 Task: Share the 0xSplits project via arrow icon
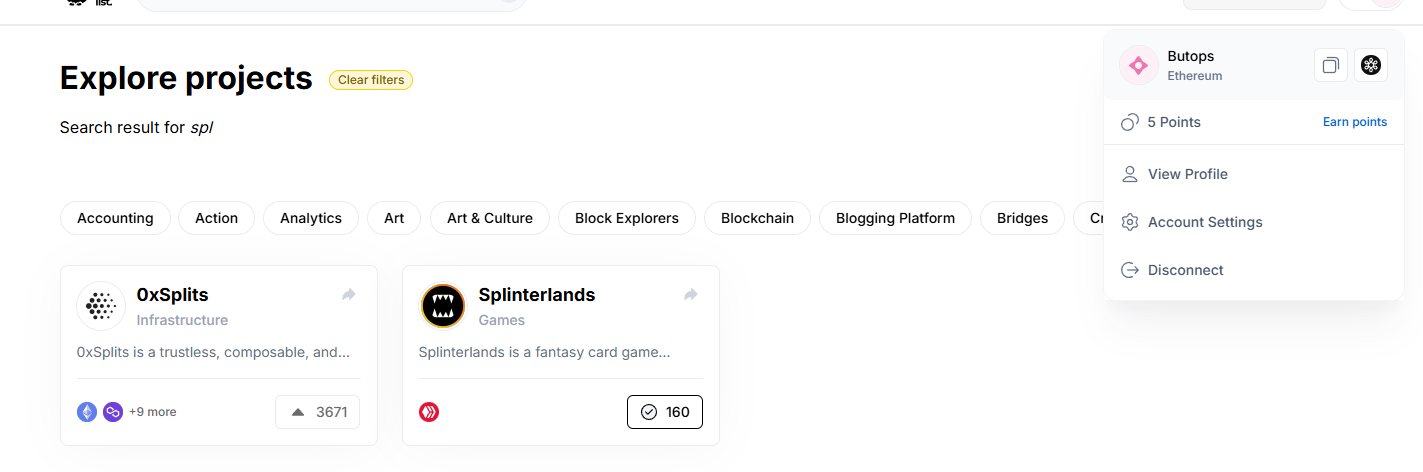pos(349,295)
